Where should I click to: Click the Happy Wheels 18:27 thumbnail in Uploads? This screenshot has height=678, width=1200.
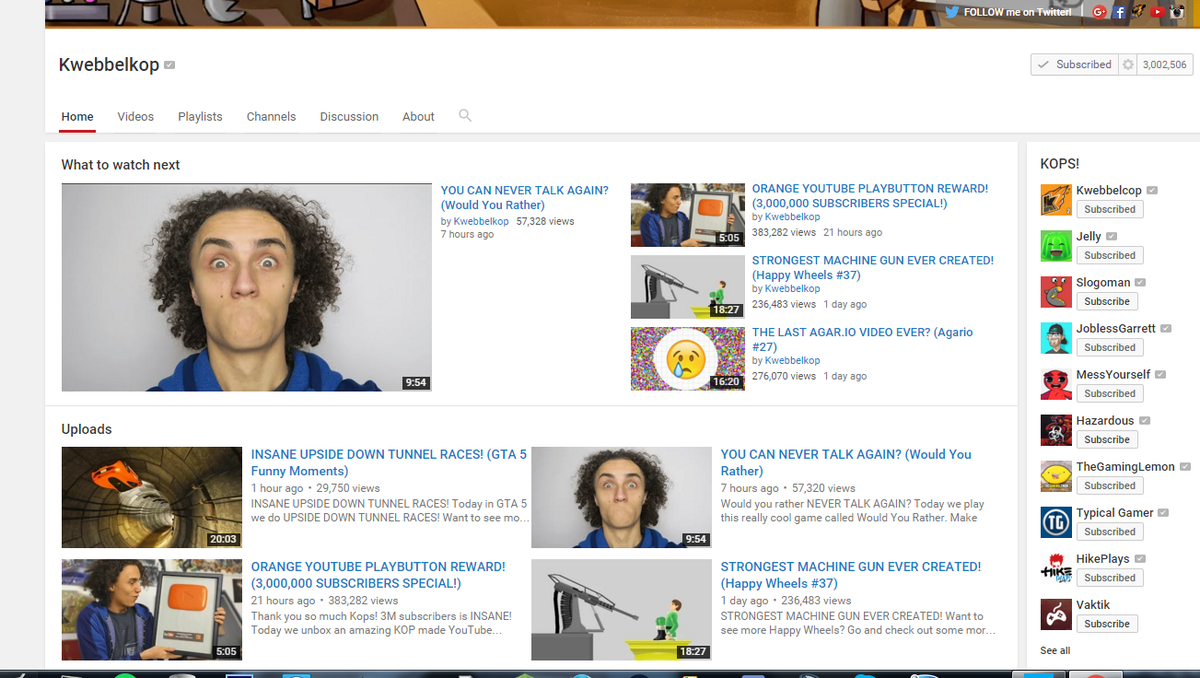click(x=621, y=609)
